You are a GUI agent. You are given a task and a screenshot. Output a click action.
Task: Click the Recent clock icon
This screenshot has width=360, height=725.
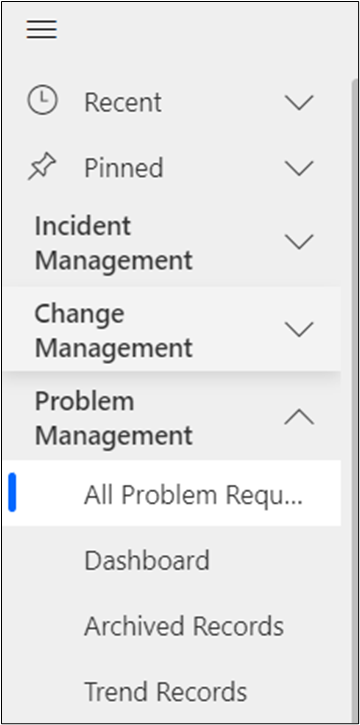(43, 101)
